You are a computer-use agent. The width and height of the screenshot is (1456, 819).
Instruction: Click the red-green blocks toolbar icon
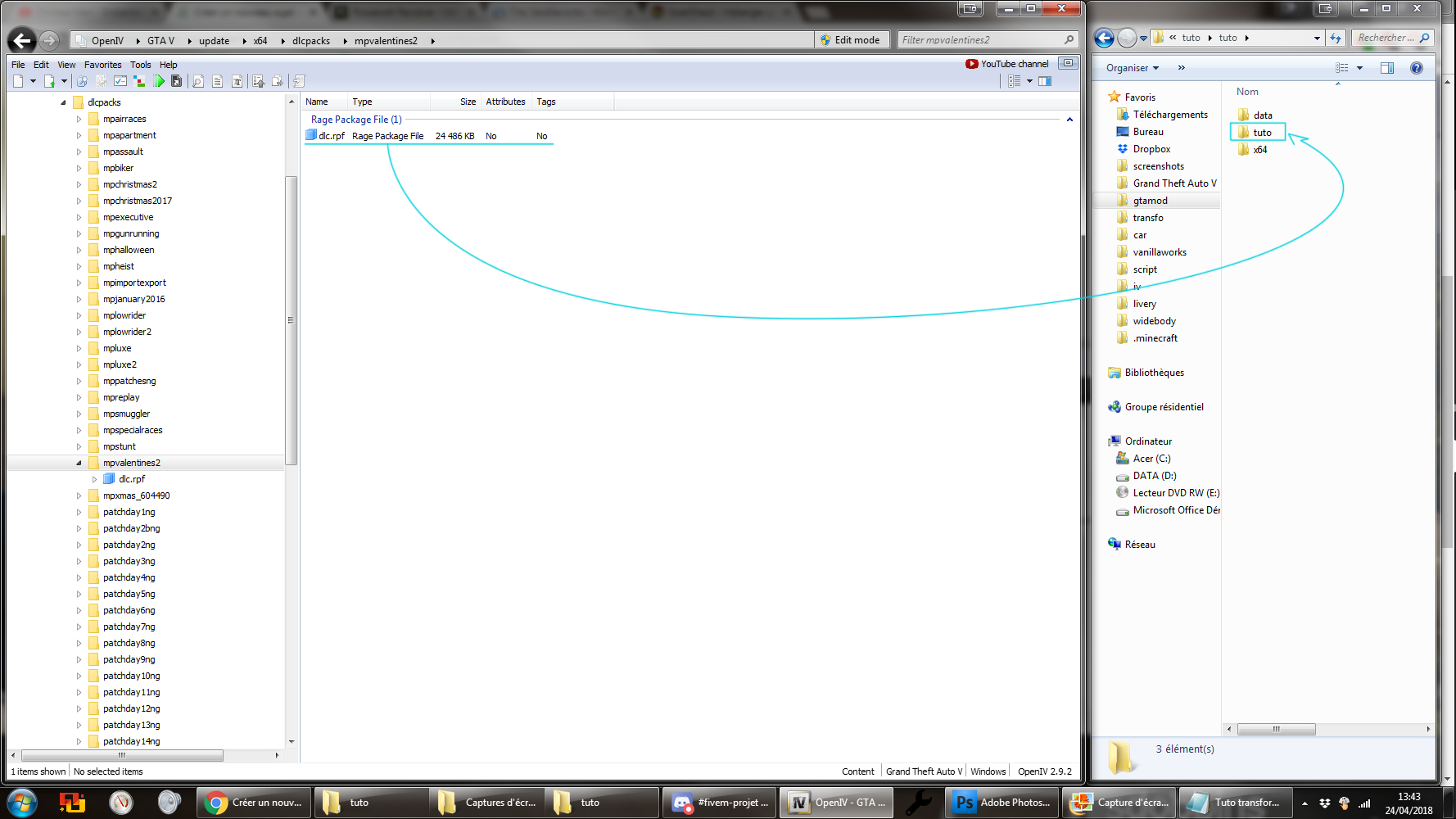coord(139,81)
